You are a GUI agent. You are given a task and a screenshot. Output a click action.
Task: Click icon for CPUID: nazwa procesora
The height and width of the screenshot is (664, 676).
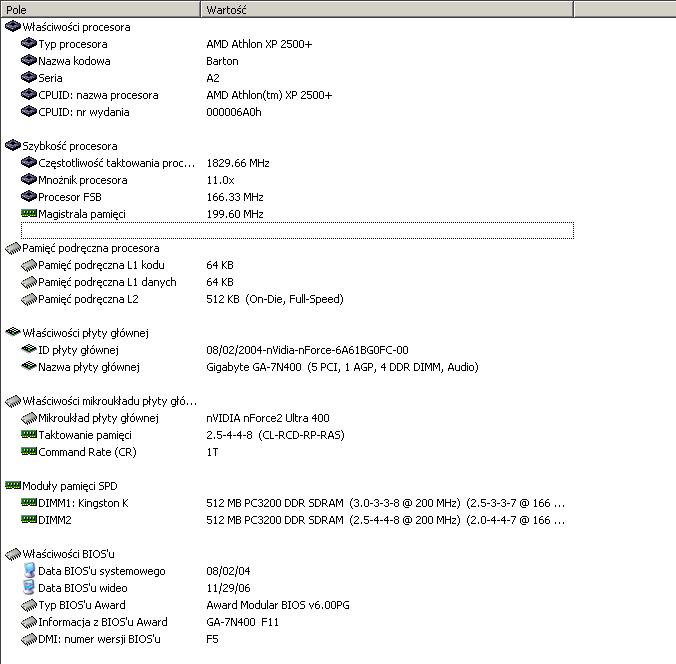(28, 94)
